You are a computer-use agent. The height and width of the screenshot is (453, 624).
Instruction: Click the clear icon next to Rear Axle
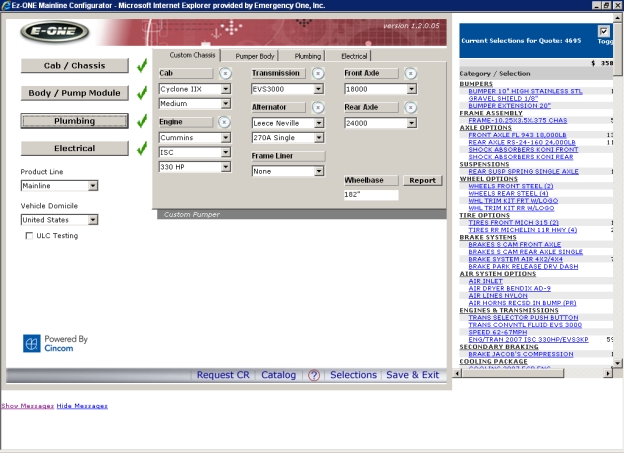[x=411, y=107]
